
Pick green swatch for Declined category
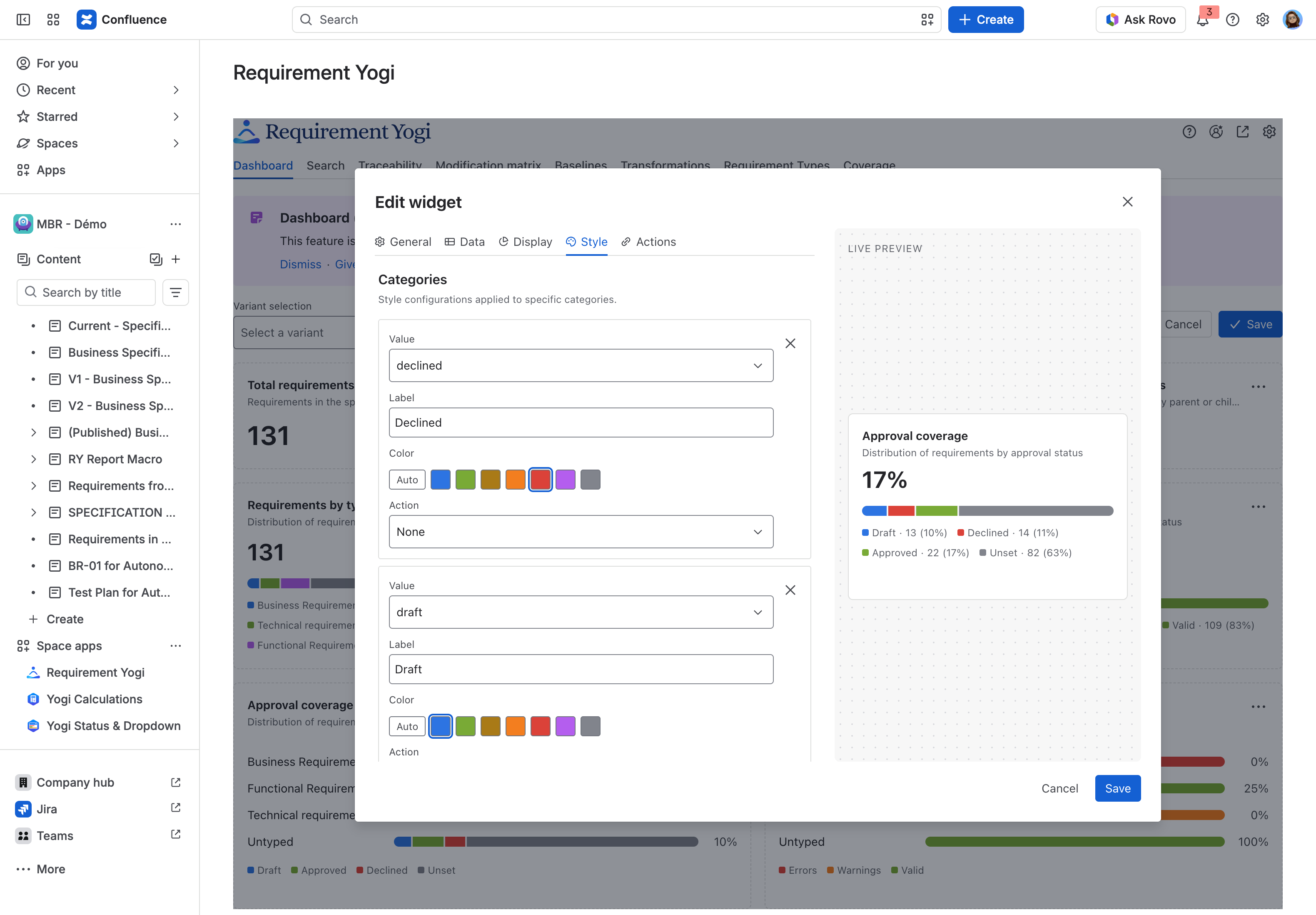pyautogui.click(x=465, y=479)
